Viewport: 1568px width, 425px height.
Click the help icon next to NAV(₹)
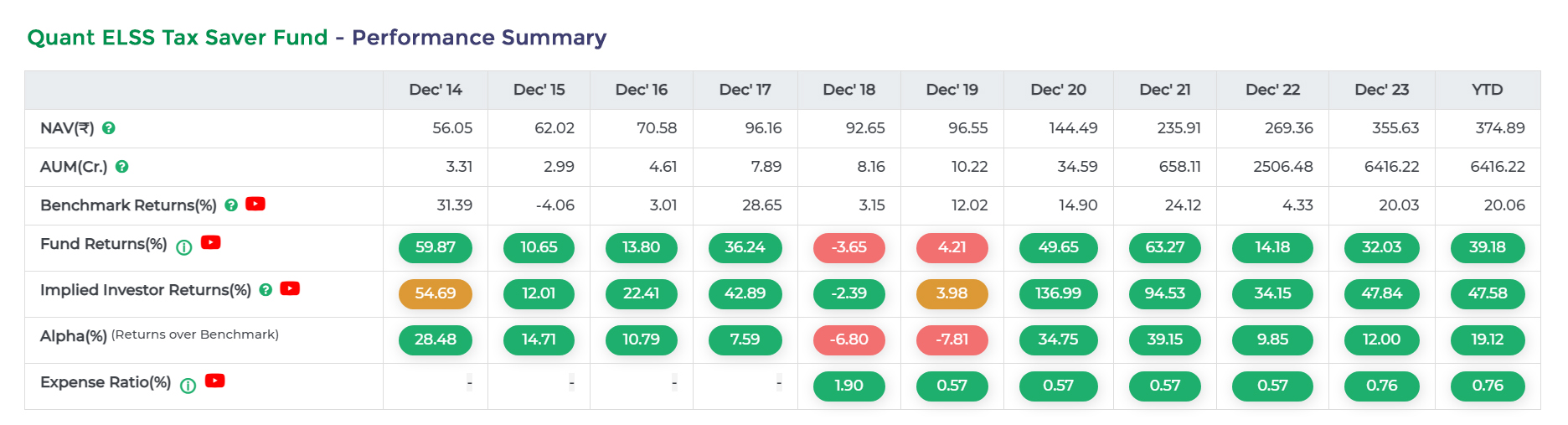pos(109,128)
